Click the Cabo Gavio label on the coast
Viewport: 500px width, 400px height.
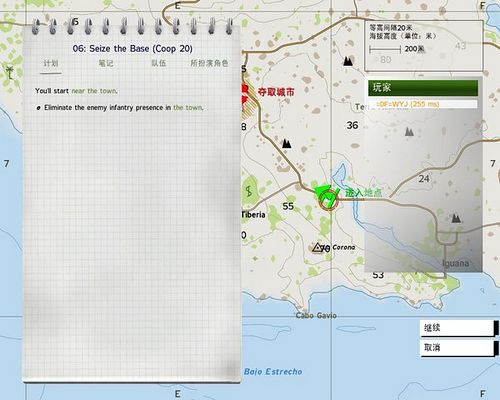point(316,315)
